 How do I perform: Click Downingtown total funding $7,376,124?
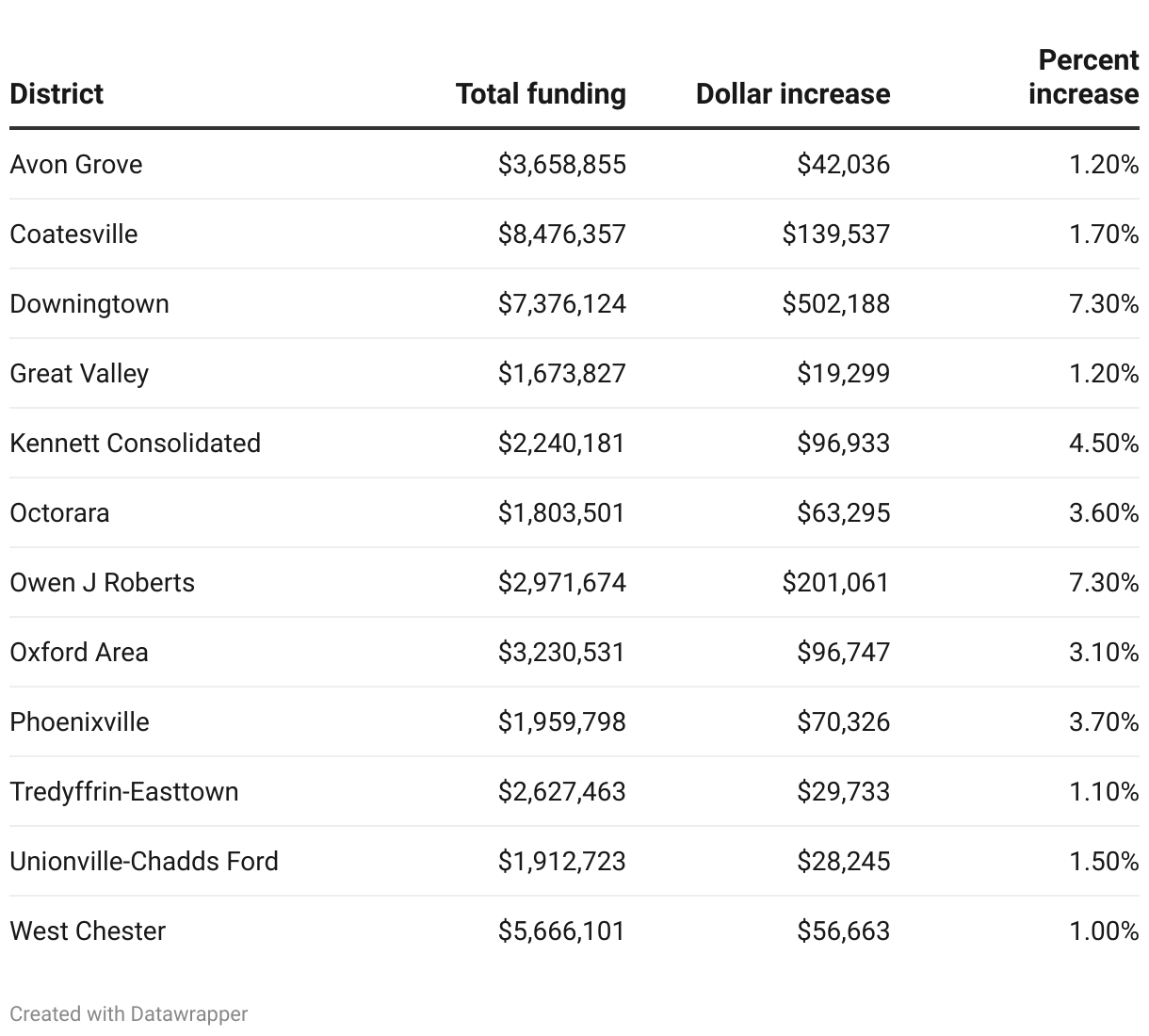click(x=561, y=304)
